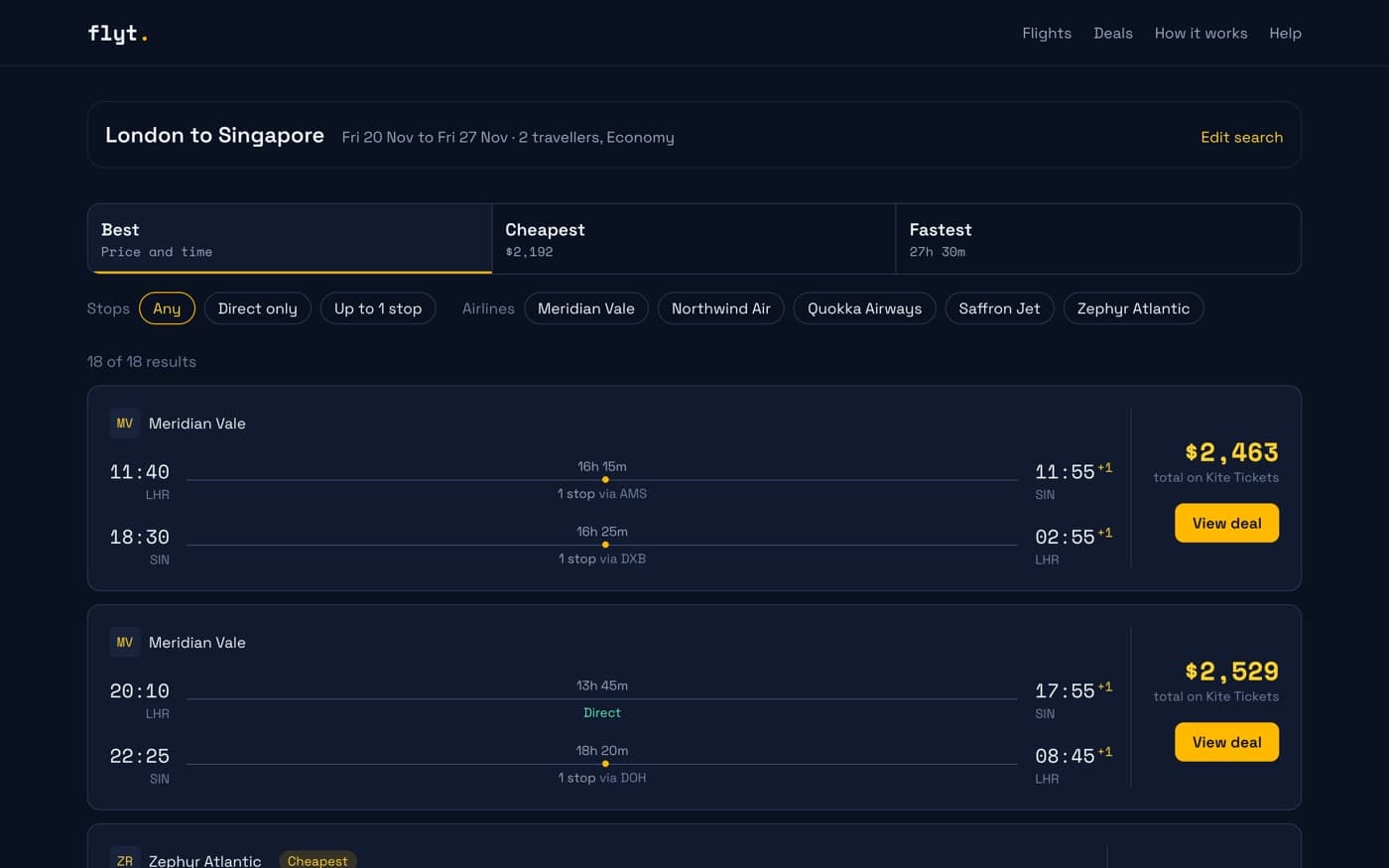Click the 18 of 18 results count
The height and width of the screenshot is (868, 1389).
point(142,361)
